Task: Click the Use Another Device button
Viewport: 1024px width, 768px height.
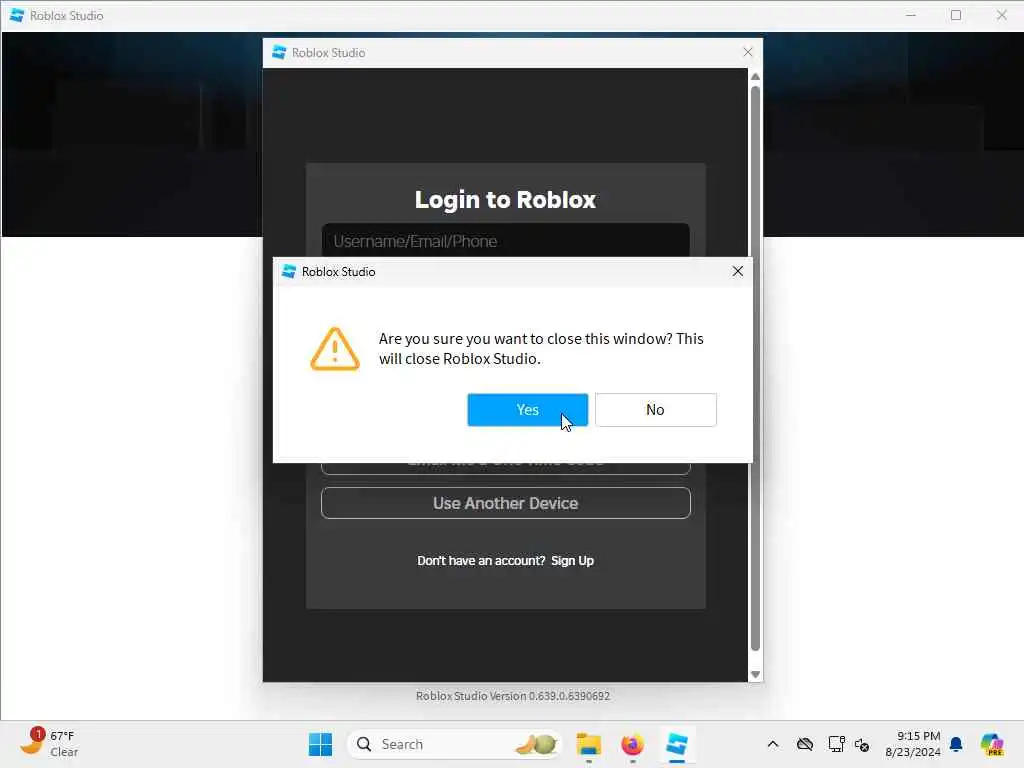Action: pos(505,503)
